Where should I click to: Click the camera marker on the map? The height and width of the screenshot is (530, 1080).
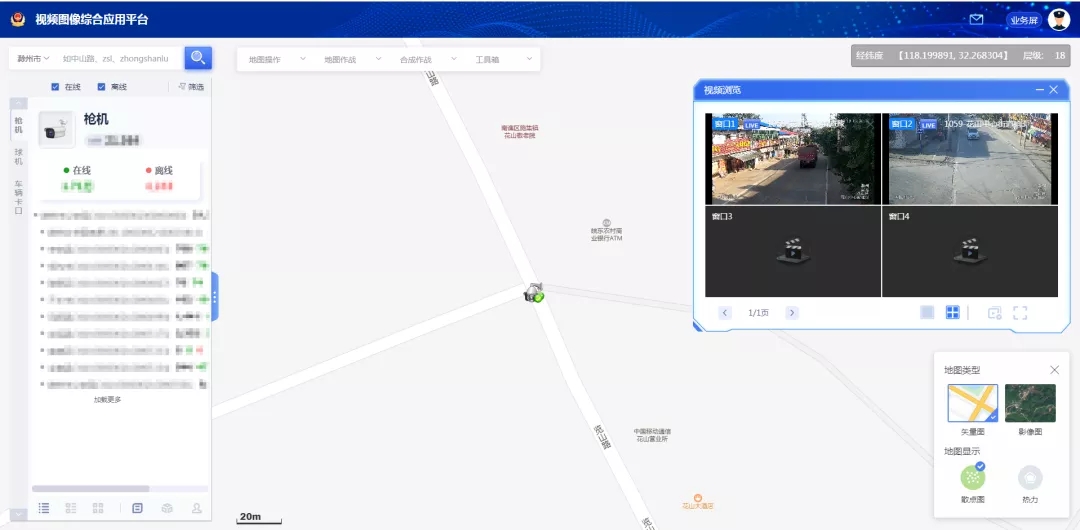click(x=535, y=292)
